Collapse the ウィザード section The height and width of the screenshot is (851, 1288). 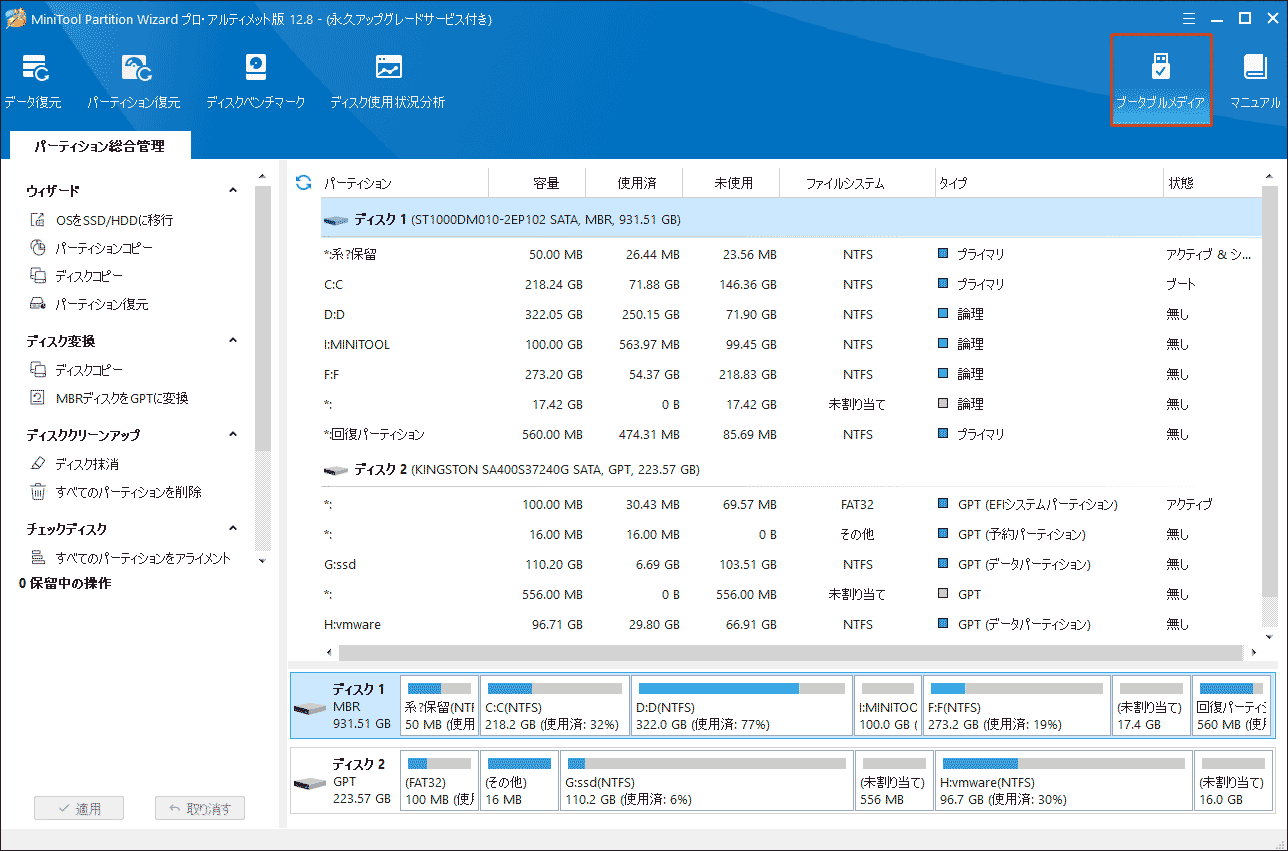[233, 190]
